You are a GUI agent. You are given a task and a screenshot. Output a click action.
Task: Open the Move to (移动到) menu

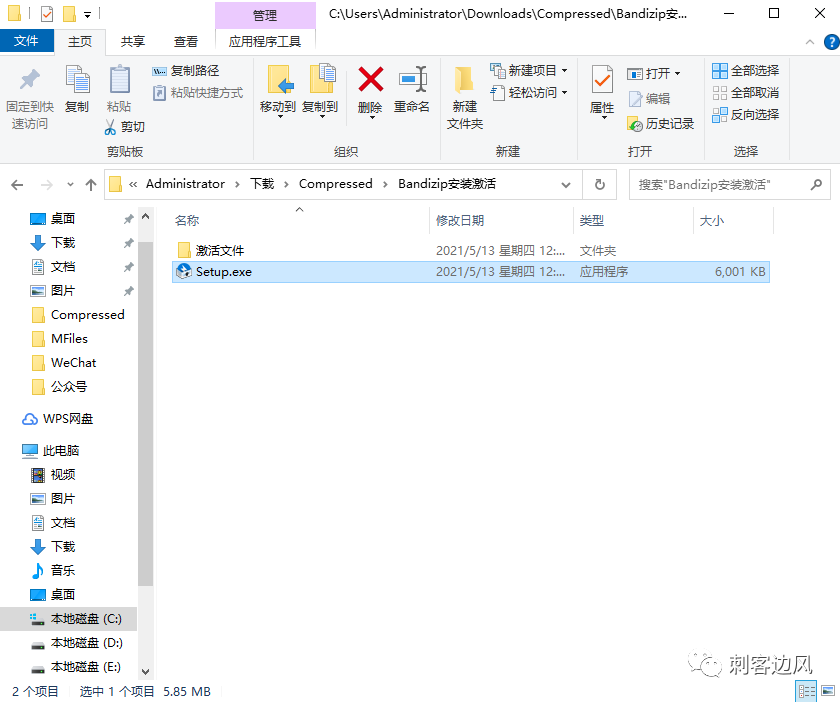(x=278, y=91)
